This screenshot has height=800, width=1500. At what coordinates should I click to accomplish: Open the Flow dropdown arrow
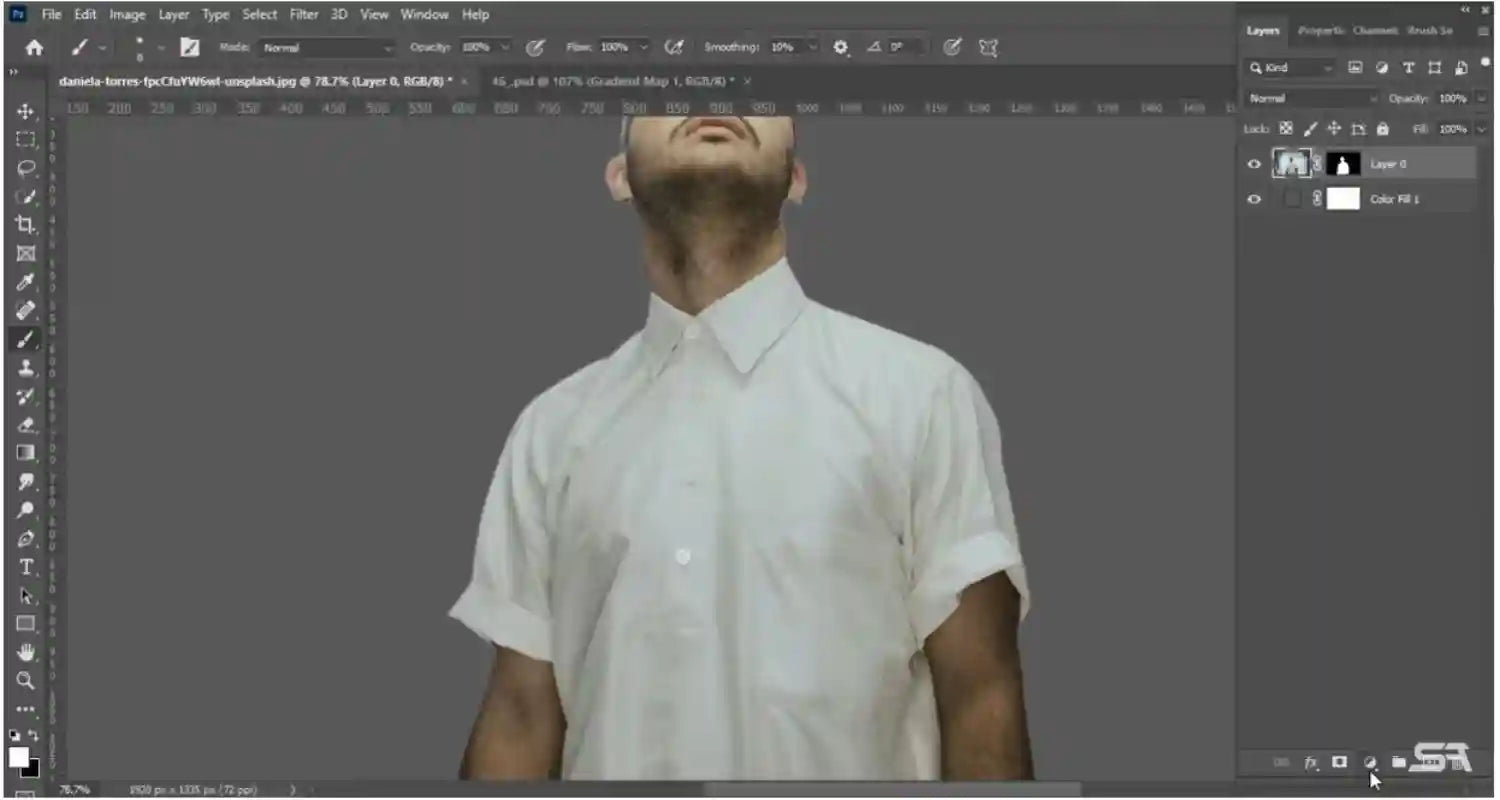coord(643,47)
